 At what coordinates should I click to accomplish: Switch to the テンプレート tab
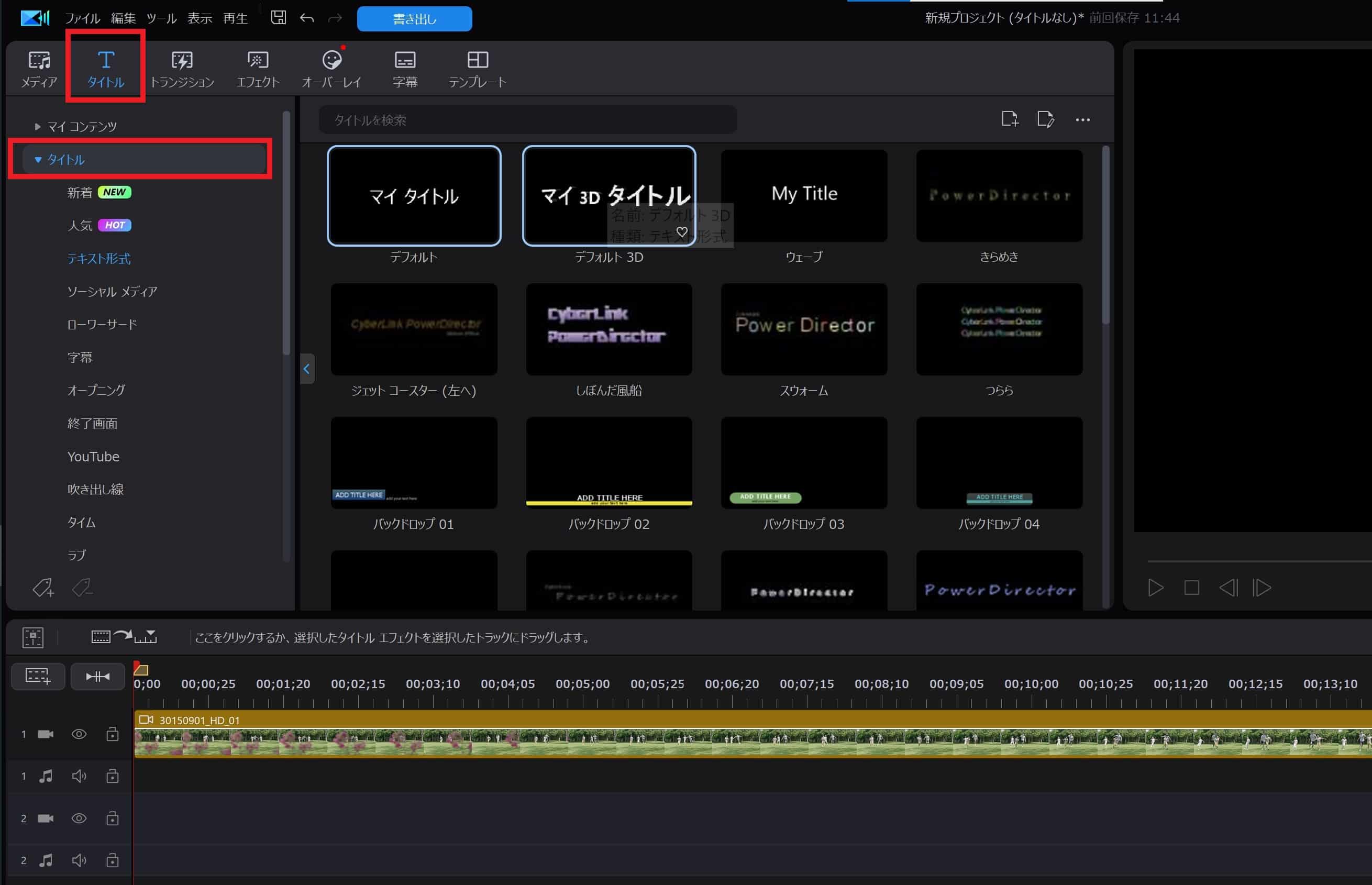(477, 69)
